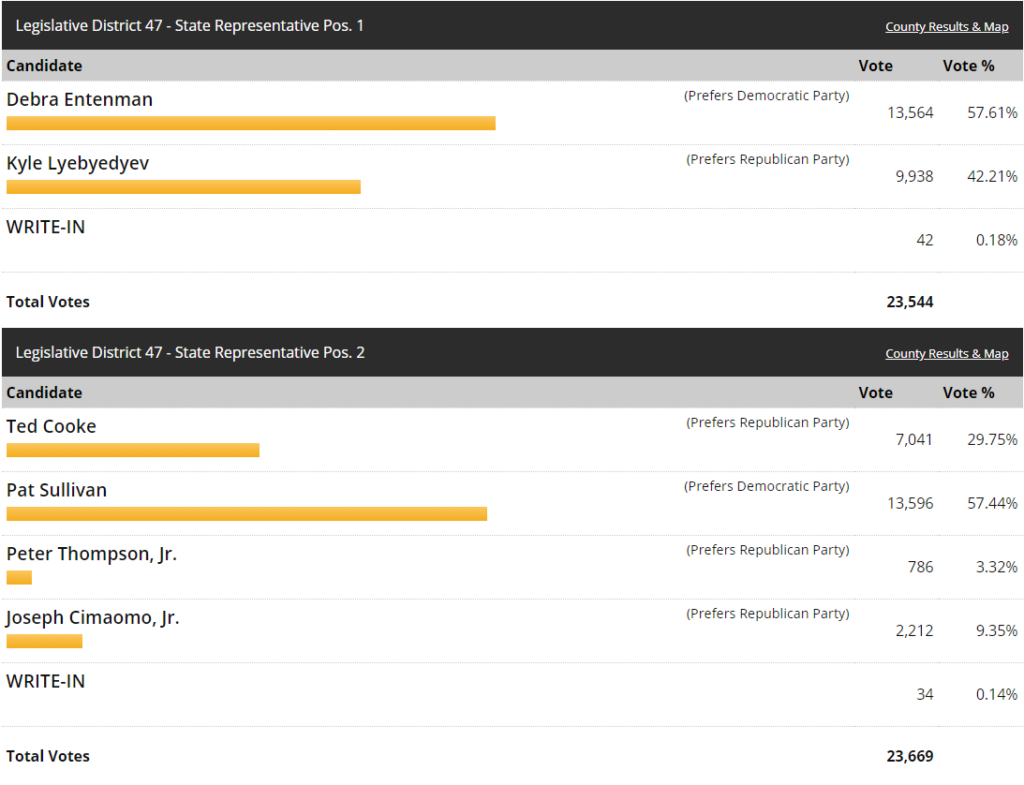Click the State Representative Pos. 1 race title

pyautogui.click(x=189, y=25)
